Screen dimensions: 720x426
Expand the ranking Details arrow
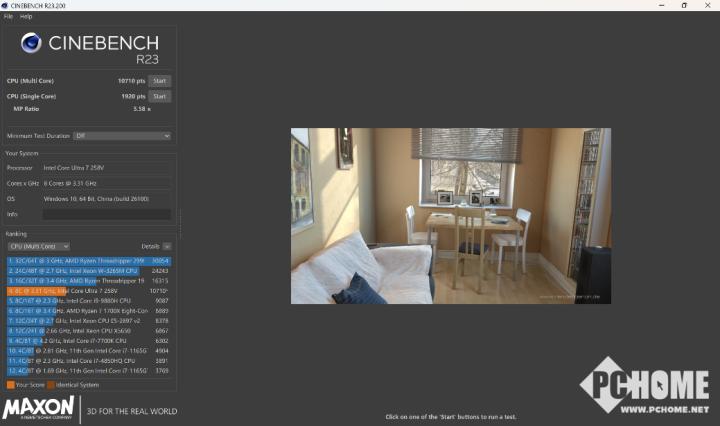[x=167, y=247]
